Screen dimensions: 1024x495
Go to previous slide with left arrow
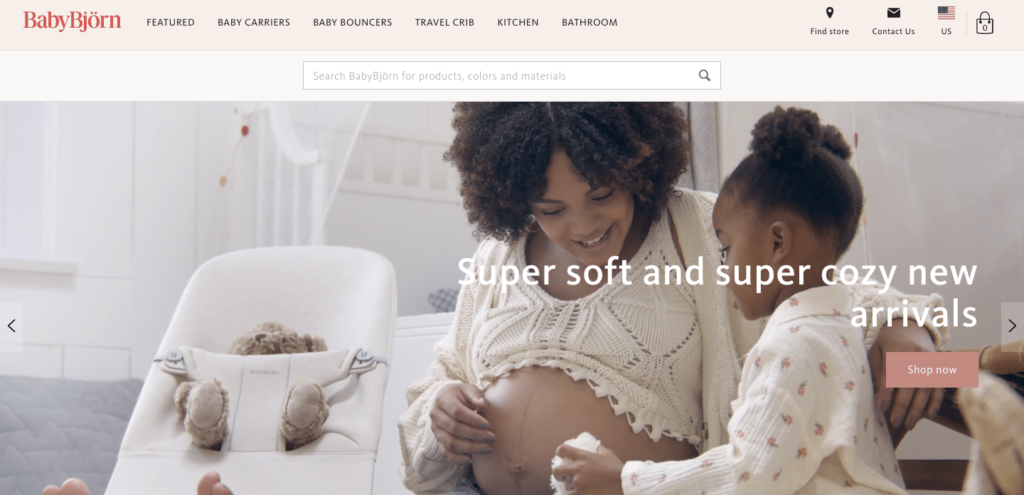11,326
